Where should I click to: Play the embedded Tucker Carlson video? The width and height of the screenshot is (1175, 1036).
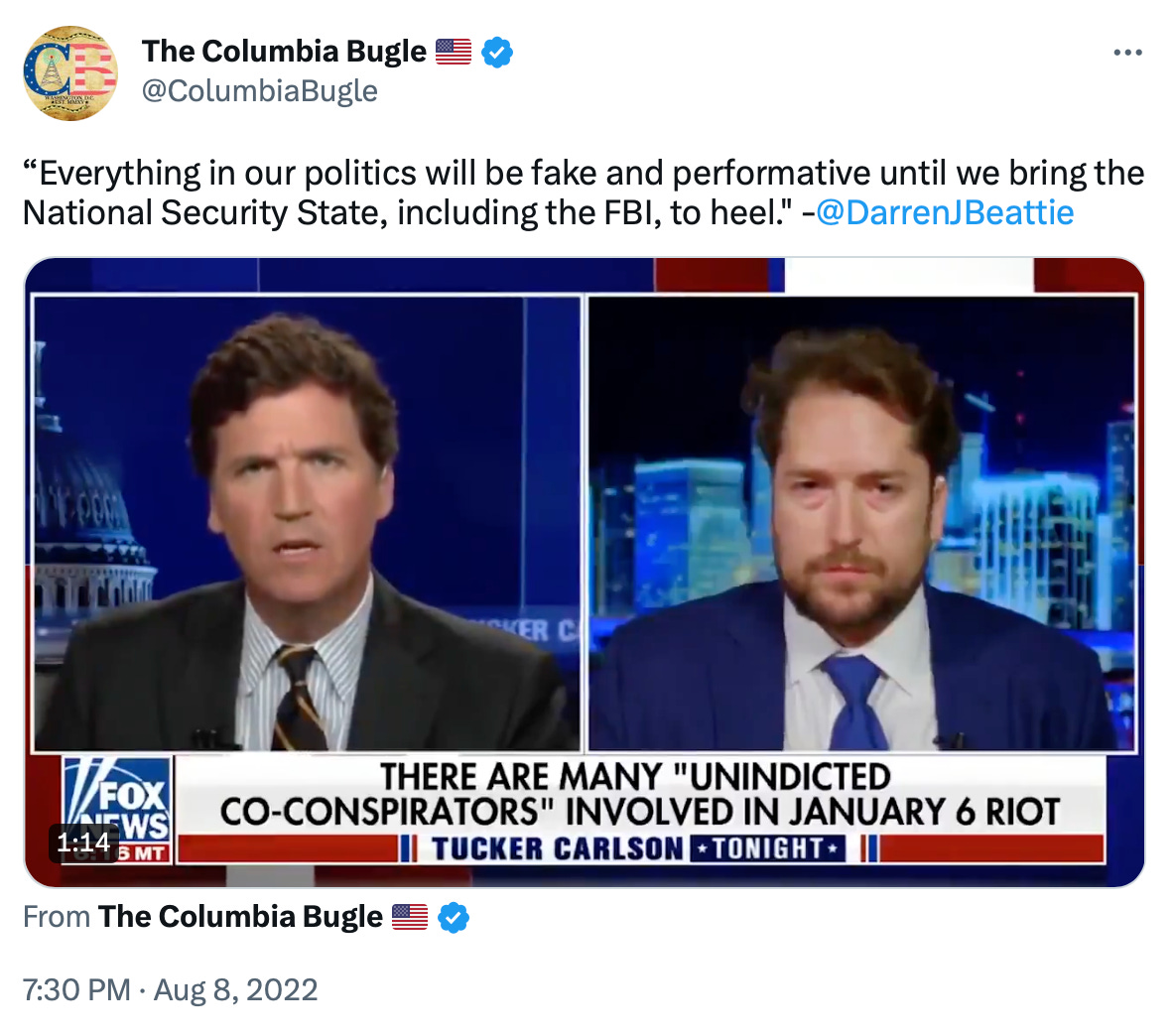tap(585, 573)
